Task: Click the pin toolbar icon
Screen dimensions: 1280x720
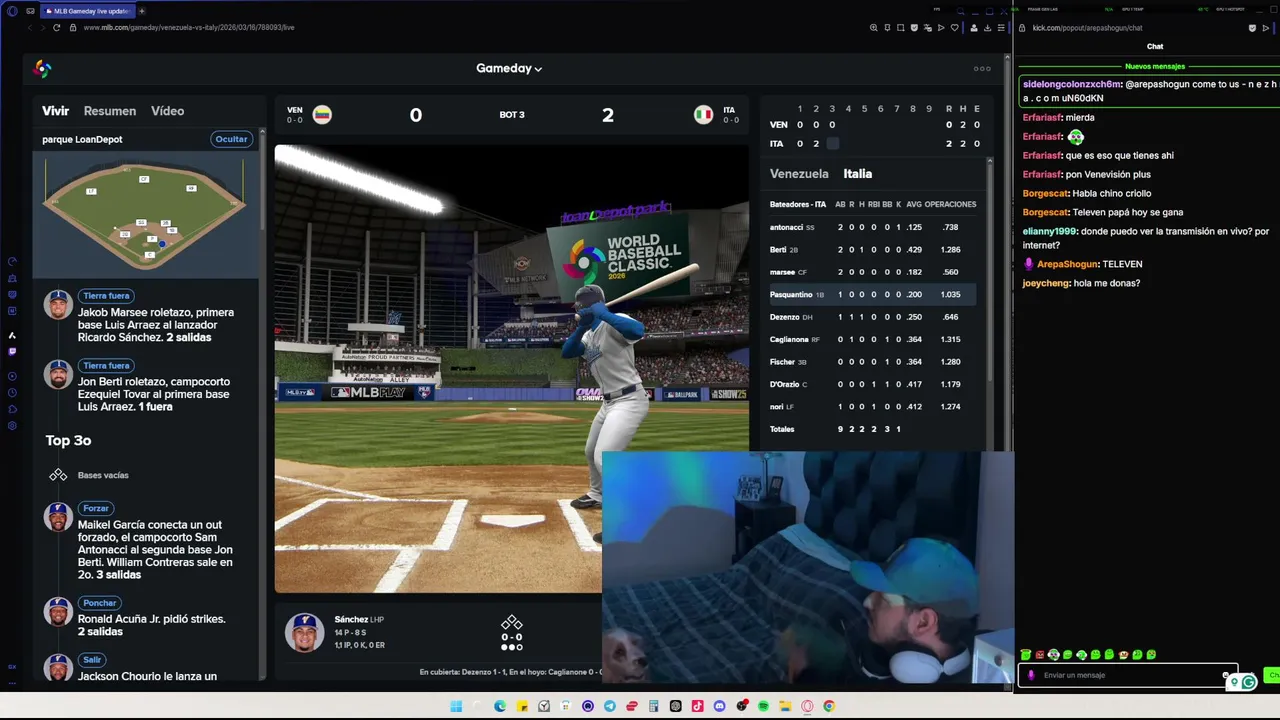Action: [x=887, y=28]
